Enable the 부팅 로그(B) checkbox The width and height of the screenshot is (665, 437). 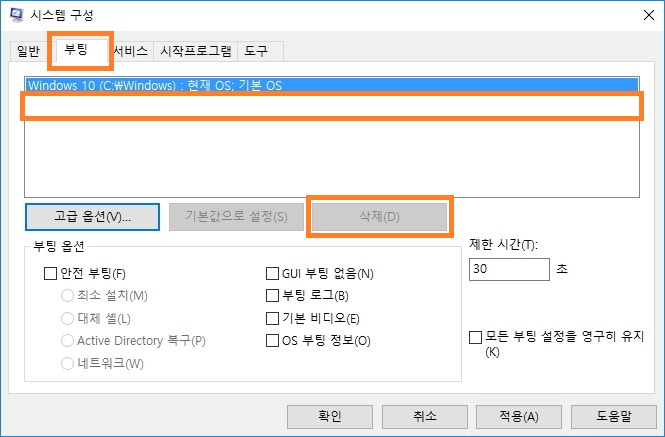272,295
